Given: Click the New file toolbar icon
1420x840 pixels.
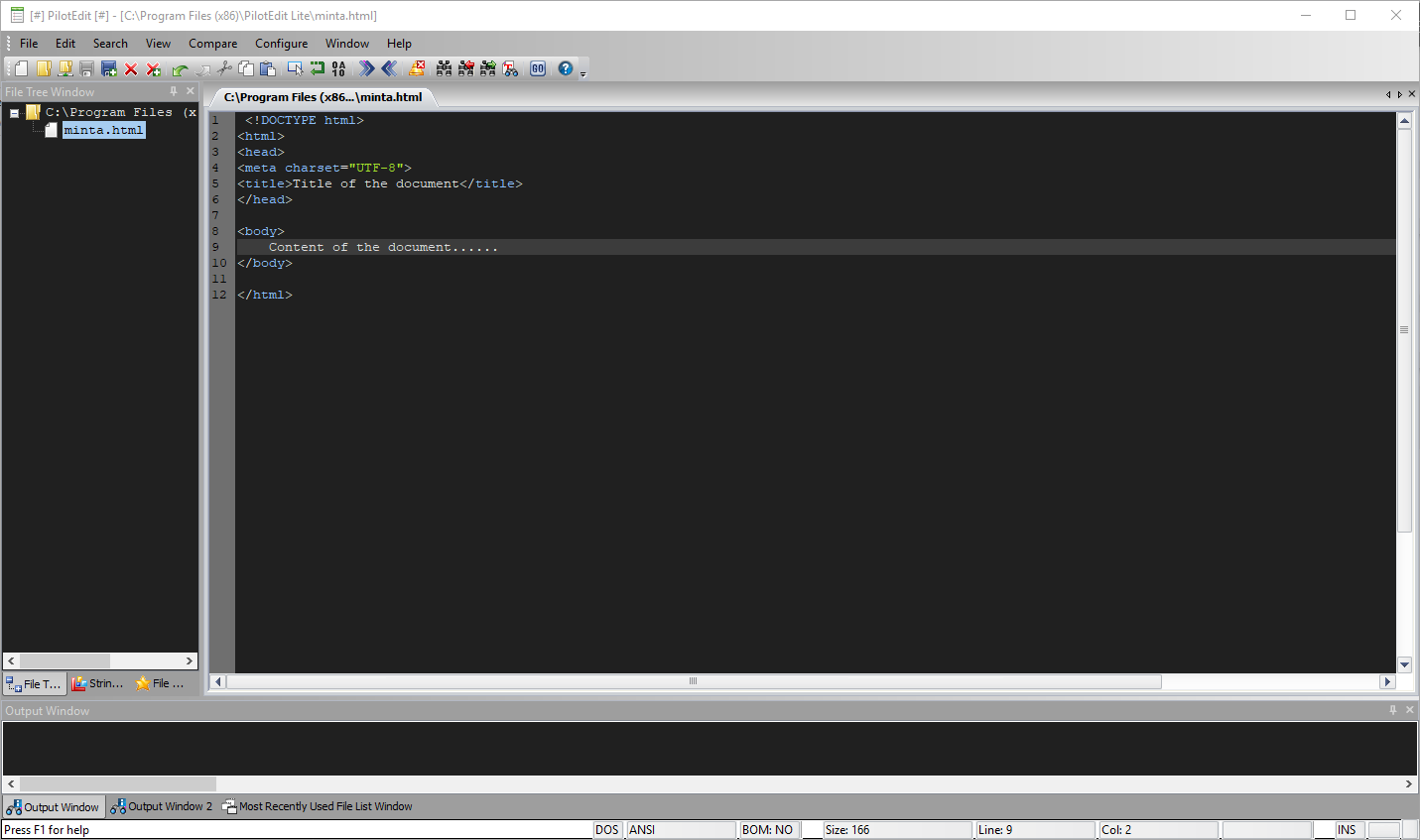Looking at the screenshot, I should coord(21,68).
